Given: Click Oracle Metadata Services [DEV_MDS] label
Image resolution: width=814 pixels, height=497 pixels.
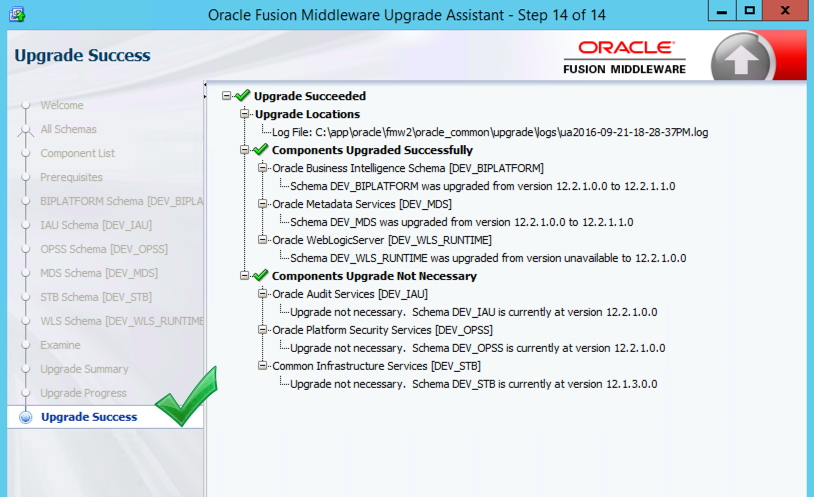Looking at the screenshot, I should (x=362, y=204).
